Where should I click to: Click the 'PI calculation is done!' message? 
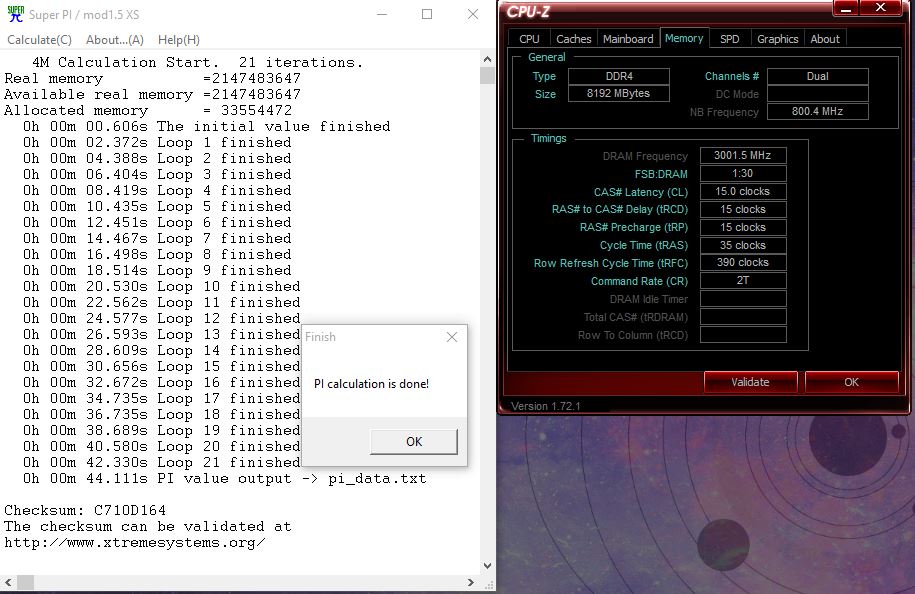371,384
